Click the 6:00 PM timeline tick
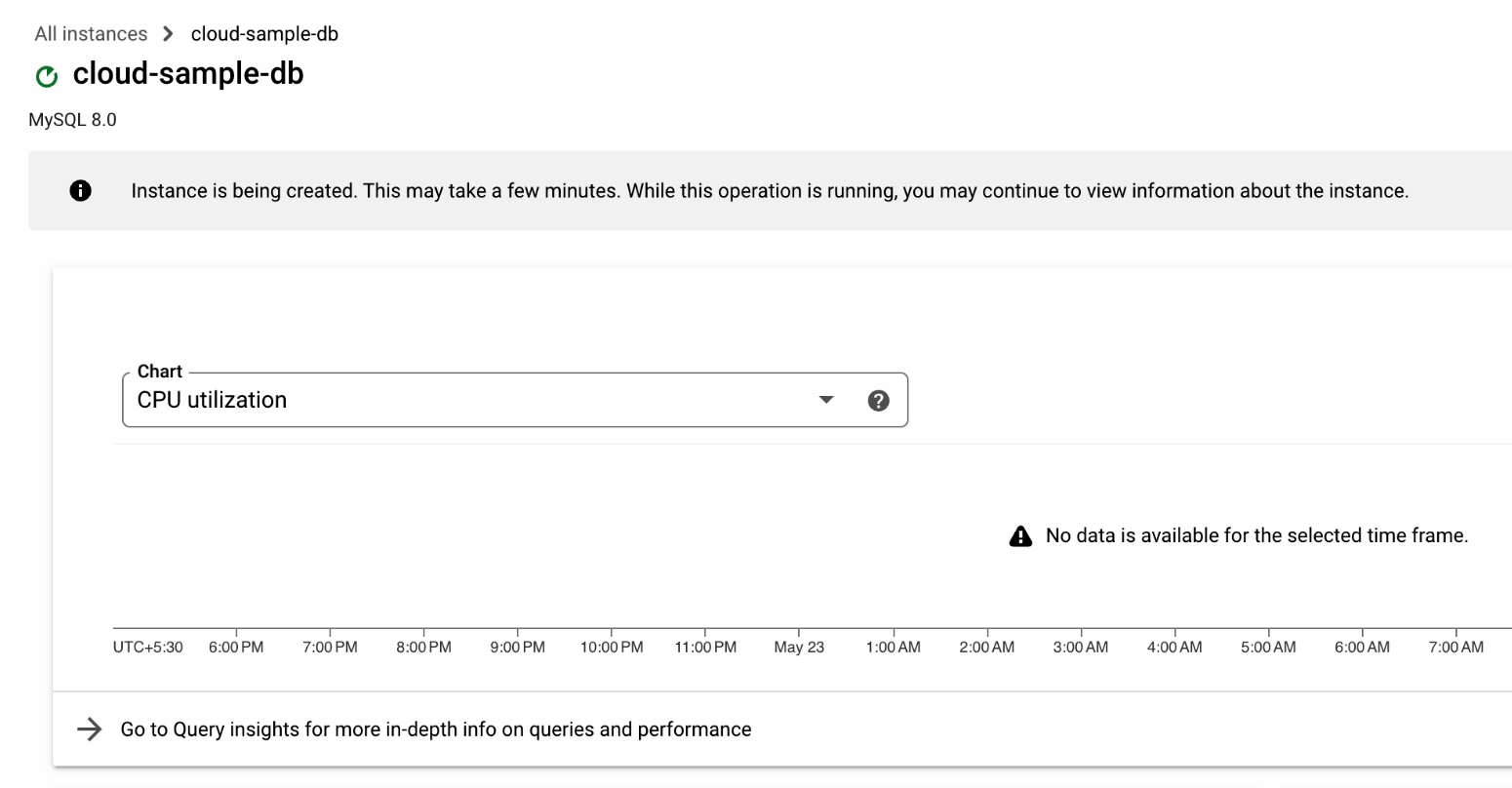 pos(236,647)
